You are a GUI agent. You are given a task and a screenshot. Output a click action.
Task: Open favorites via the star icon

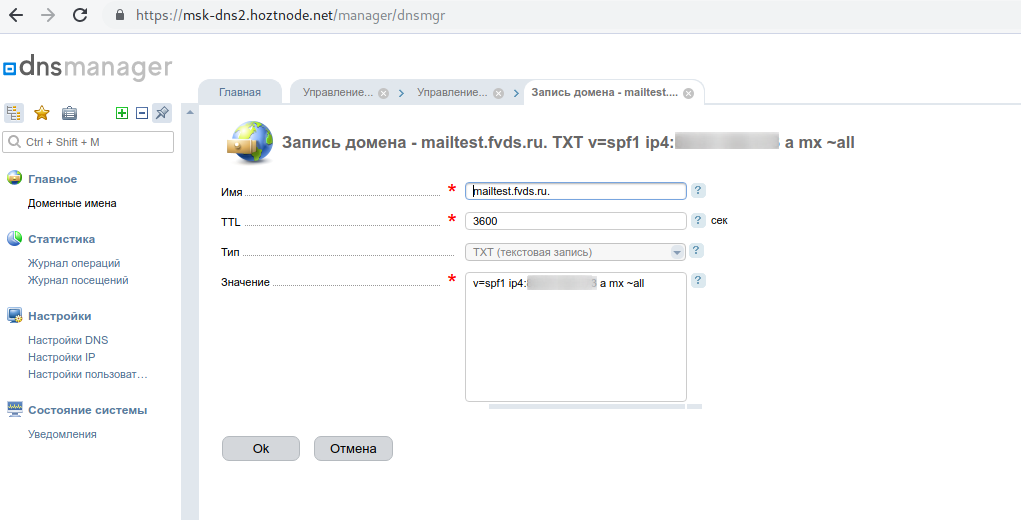pyautogui.click(x=42, y=113)
